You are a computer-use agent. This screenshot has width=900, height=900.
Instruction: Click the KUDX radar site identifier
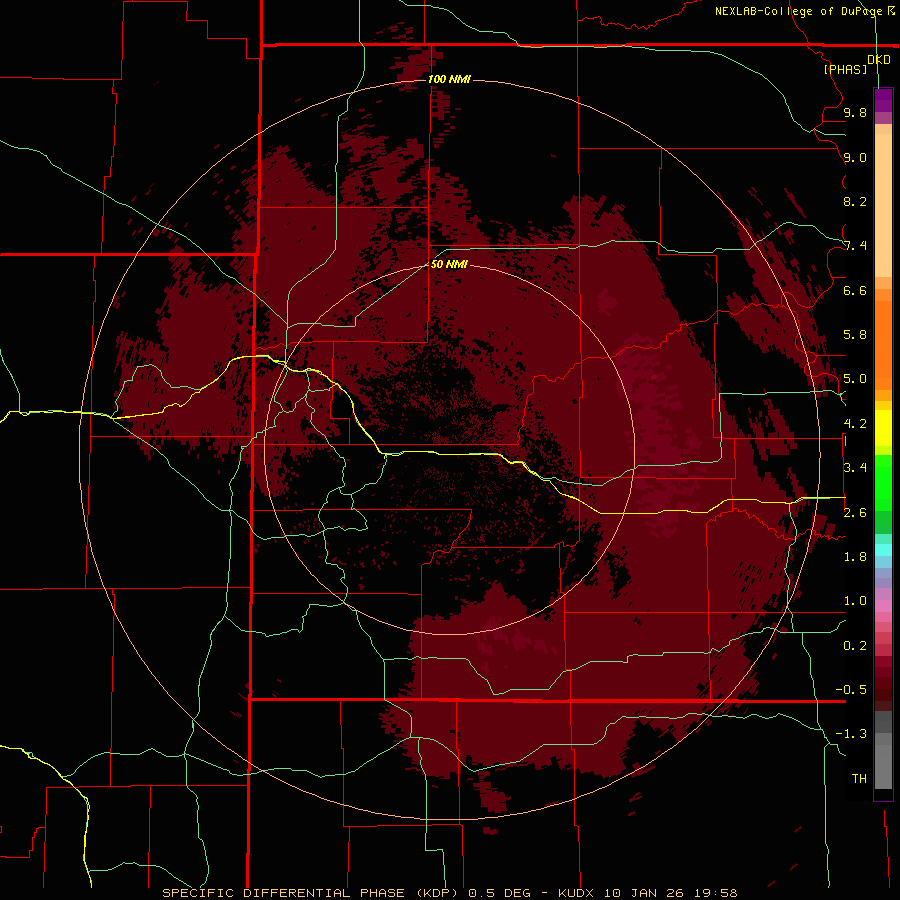click(576, 893)
